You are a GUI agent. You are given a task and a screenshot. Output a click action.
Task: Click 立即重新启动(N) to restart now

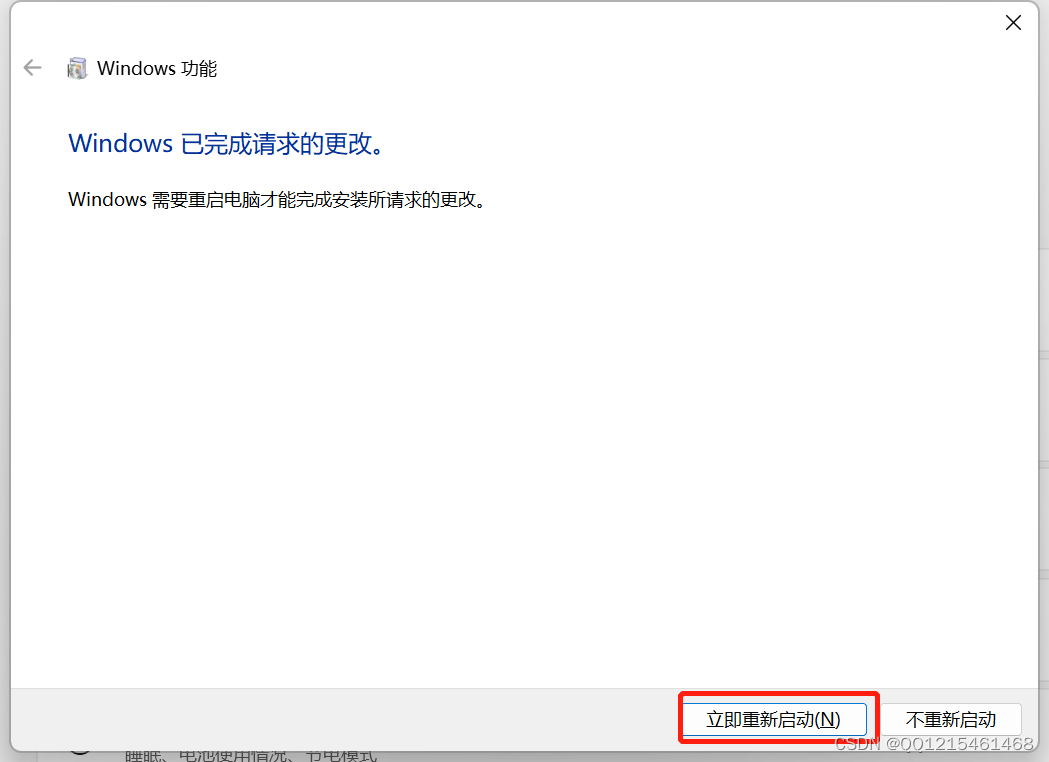pyautogui.click(x=773, y=719)
